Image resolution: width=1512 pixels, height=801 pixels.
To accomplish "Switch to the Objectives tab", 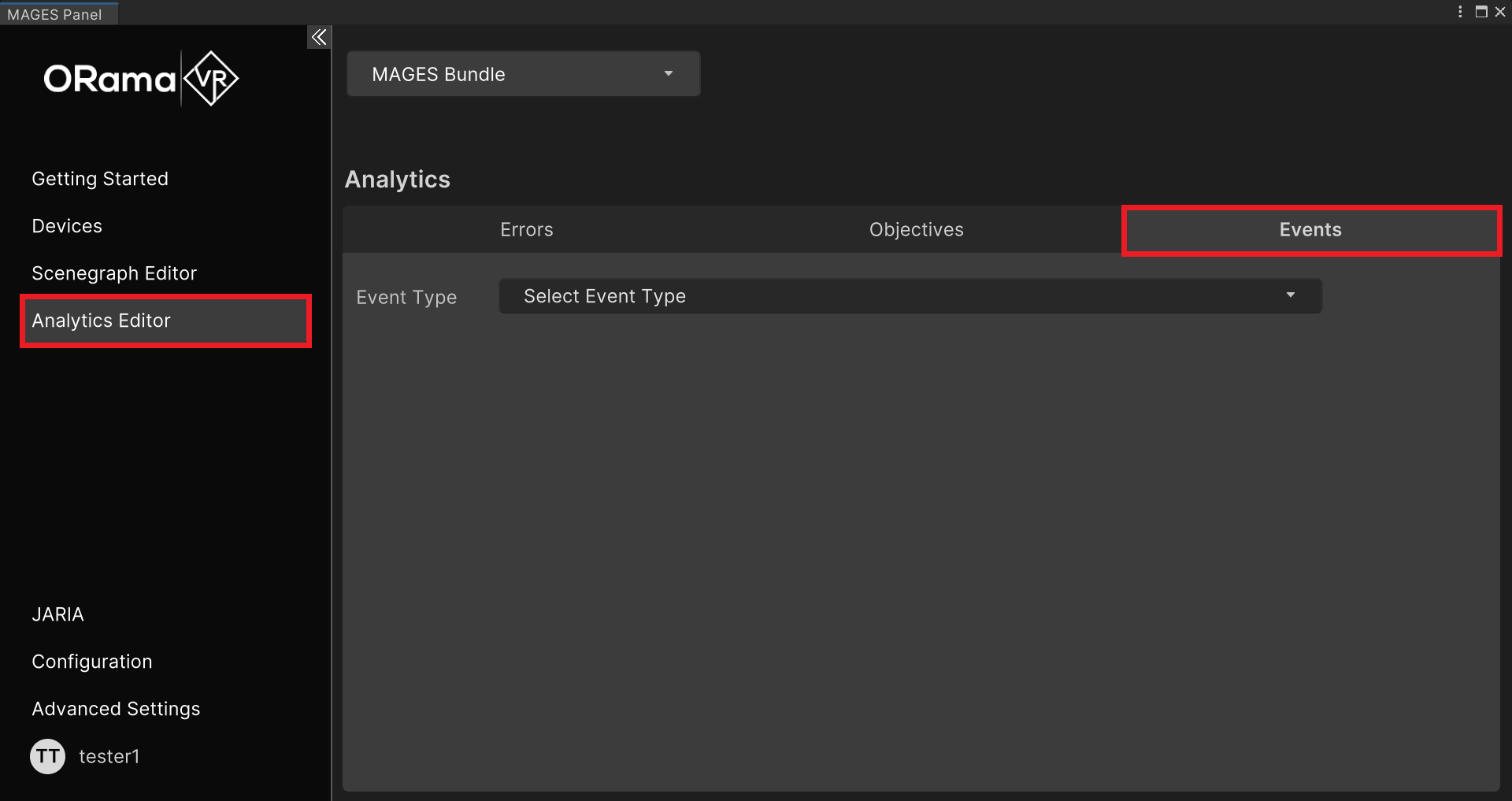I will [x=916, y=230].
